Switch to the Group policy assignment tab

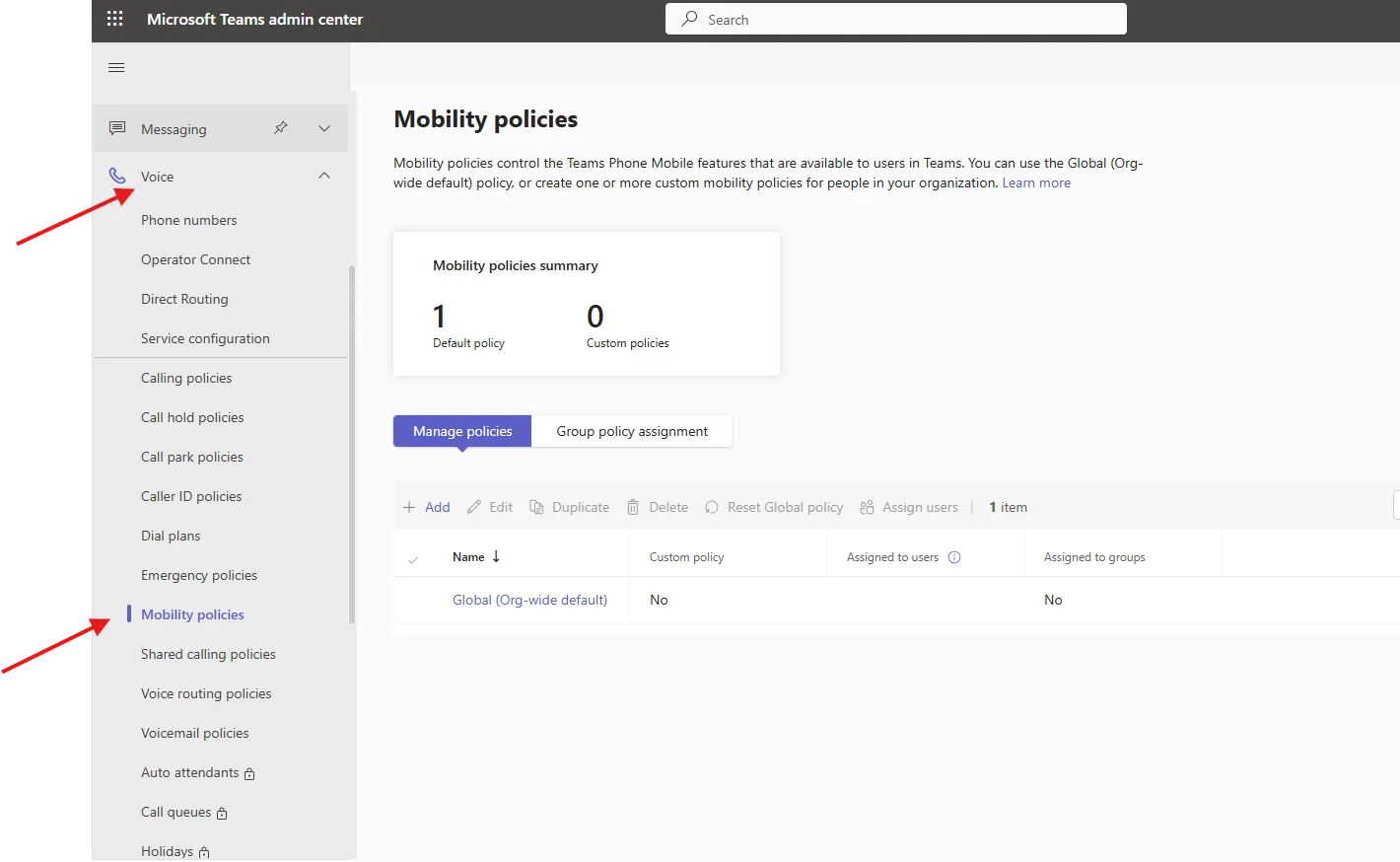631,431
